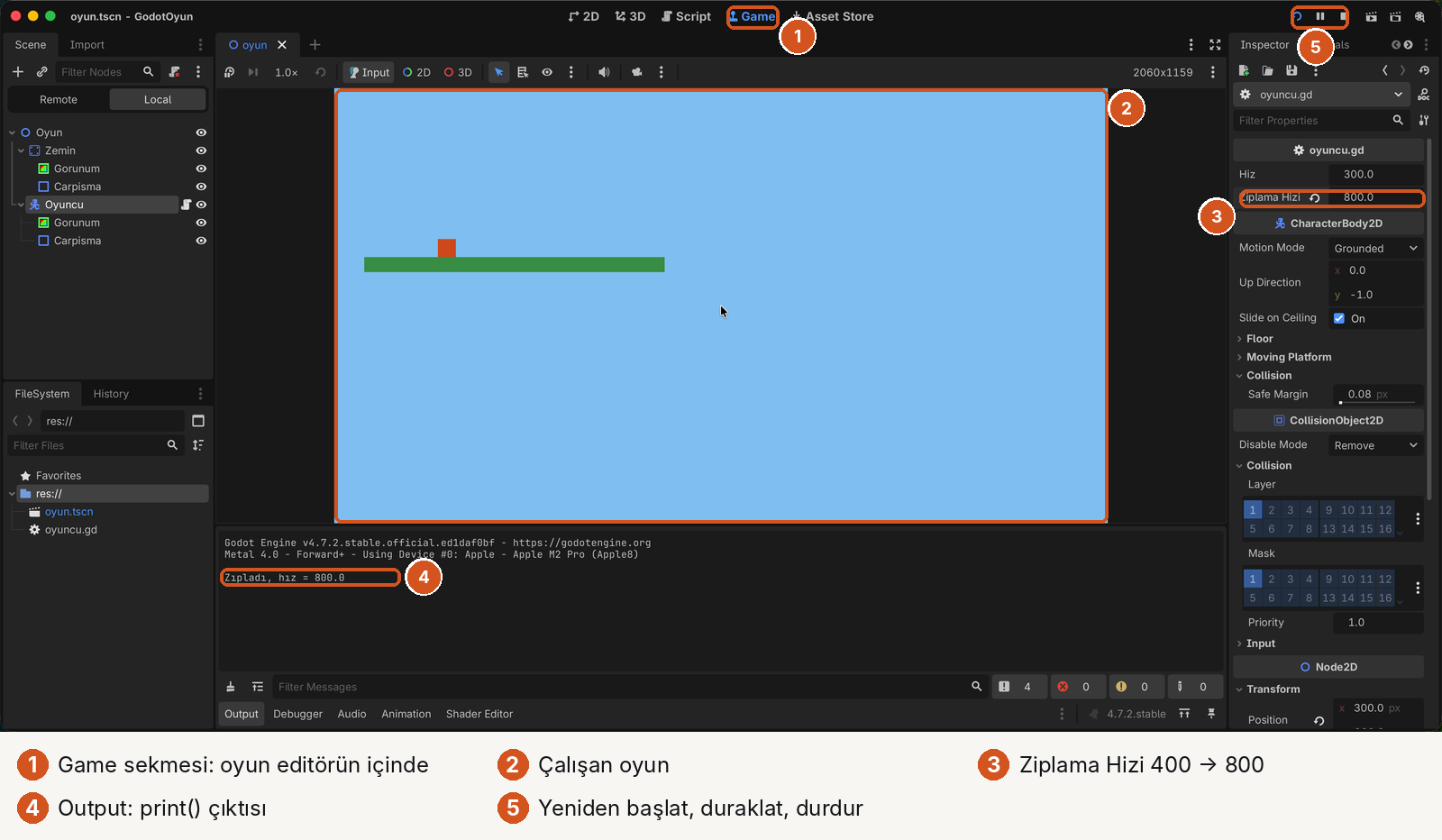Screen dimensions: 1442x840
Task: Click the camera override icon in Game toolbar
Action: point(637,72)
